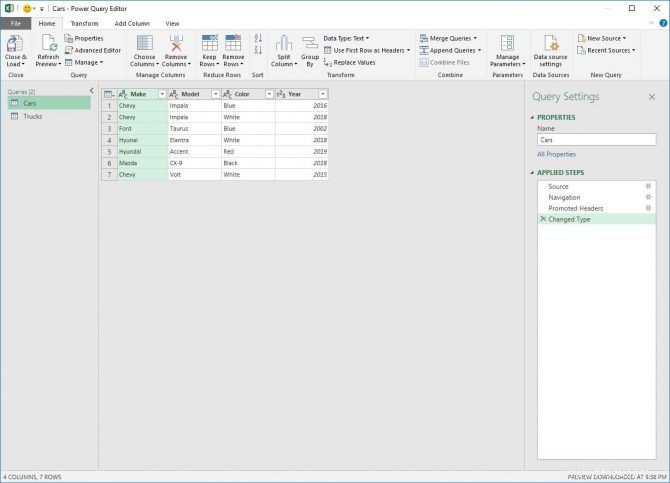The width and height of the screenshot is (670, 483).
Task: Click the 2002 cell in Year column
Action: (x=302, y=129)
